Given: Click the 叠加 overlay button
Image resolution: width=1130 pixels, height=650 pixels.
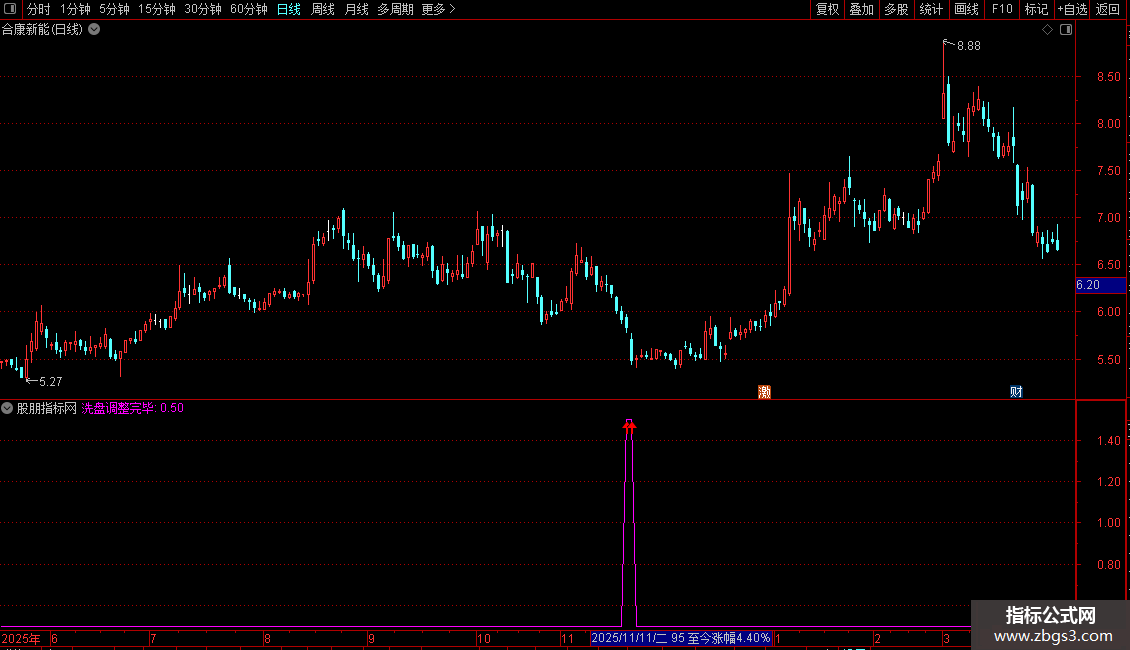Looking at the screenshot, I should point(861,9).
